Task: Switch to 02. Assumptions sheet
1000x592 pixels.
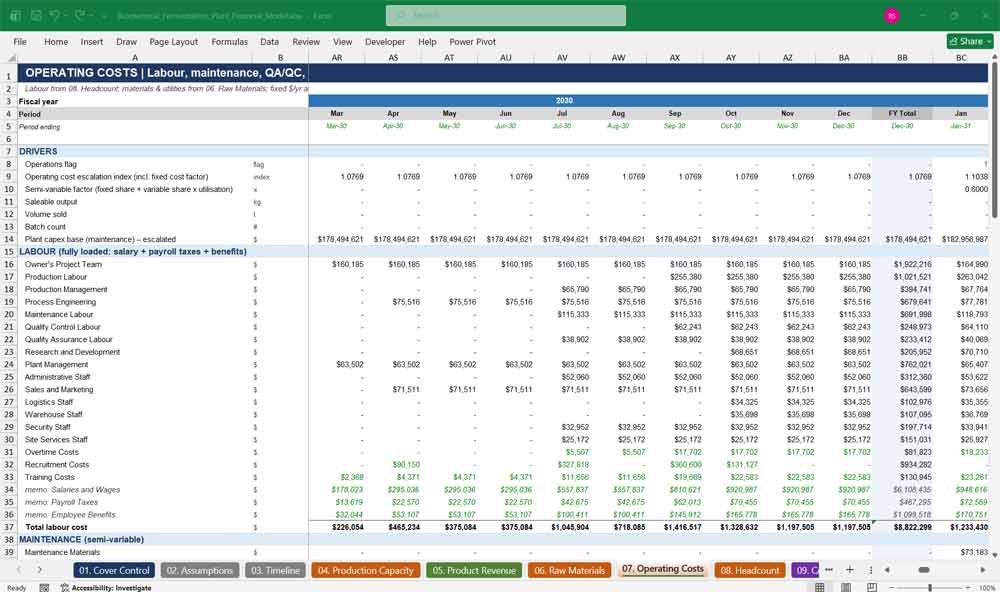Action: pos(200,570)
